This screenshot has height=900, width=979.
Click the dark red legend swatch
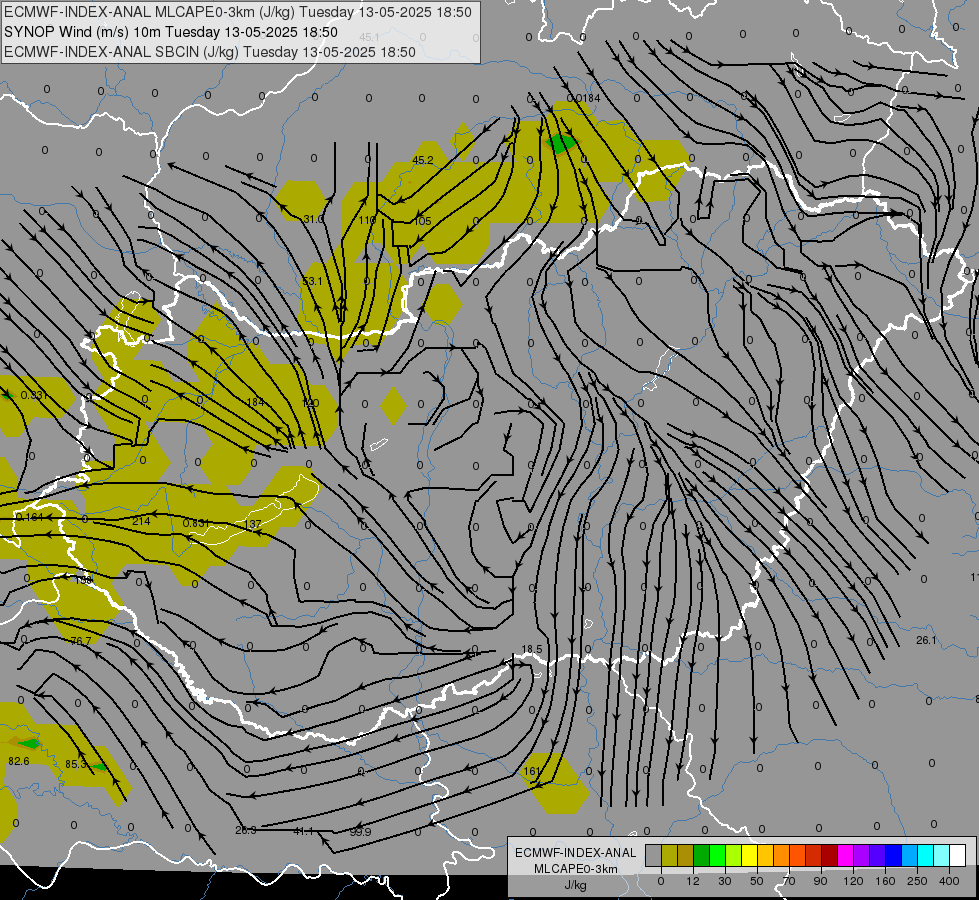point(829,856)
